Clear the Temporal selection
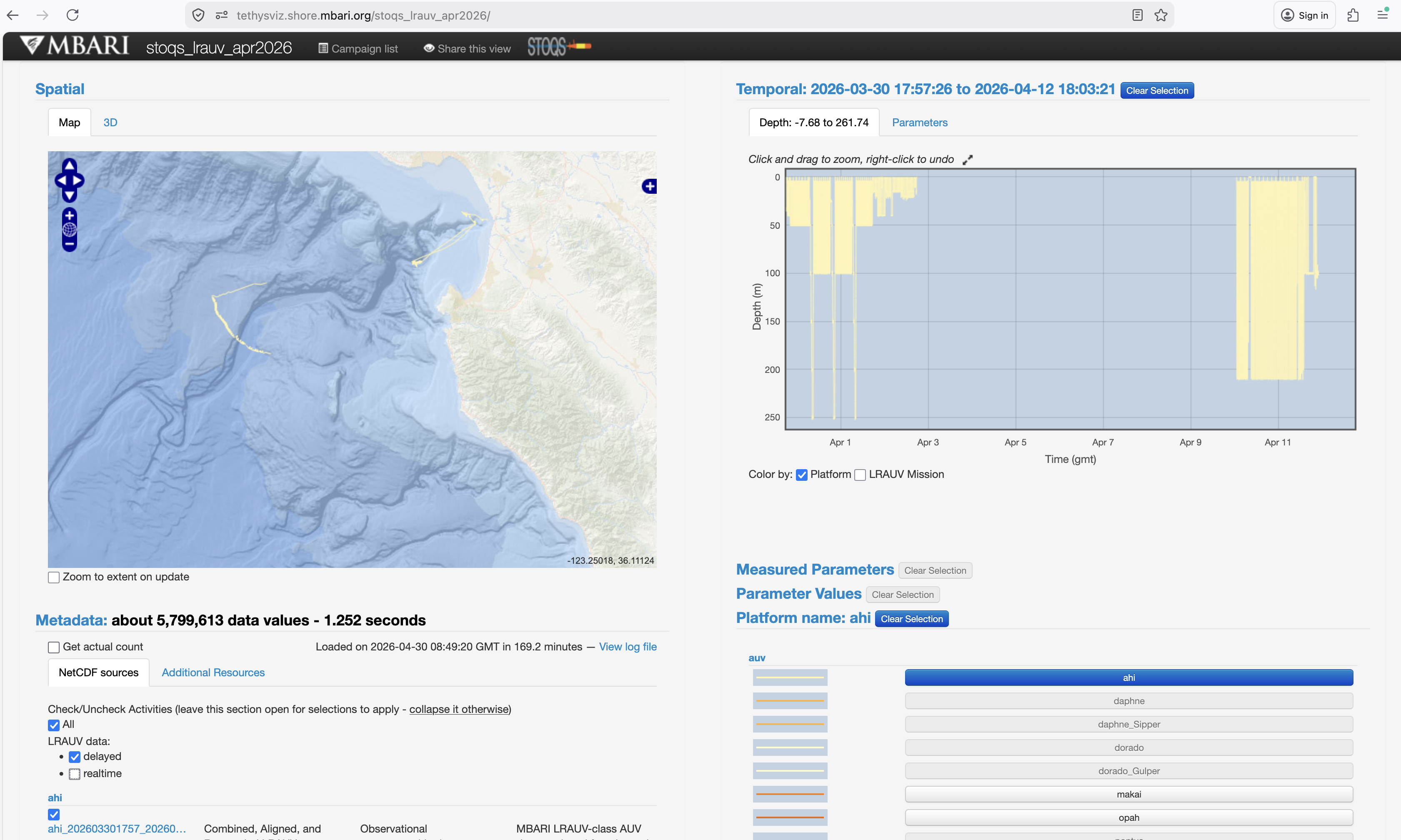 [x=1157, y=90]
